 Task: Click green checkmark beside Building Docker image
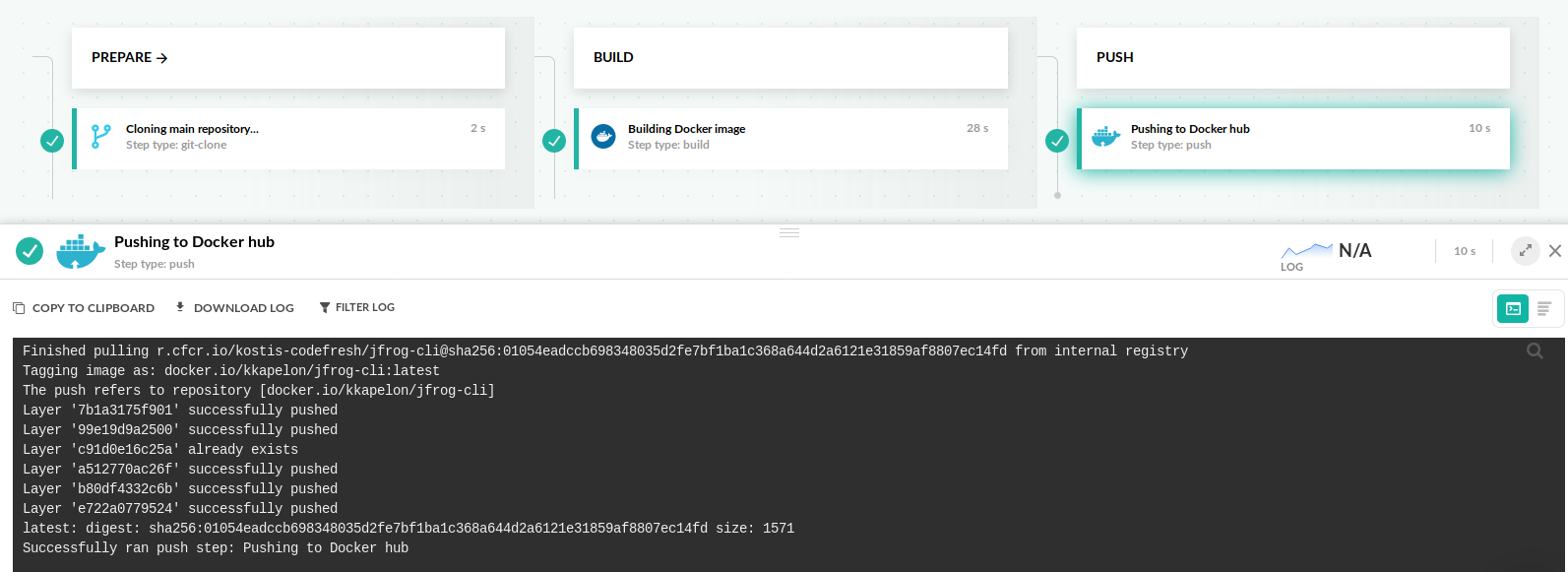[x=554, y=141]
